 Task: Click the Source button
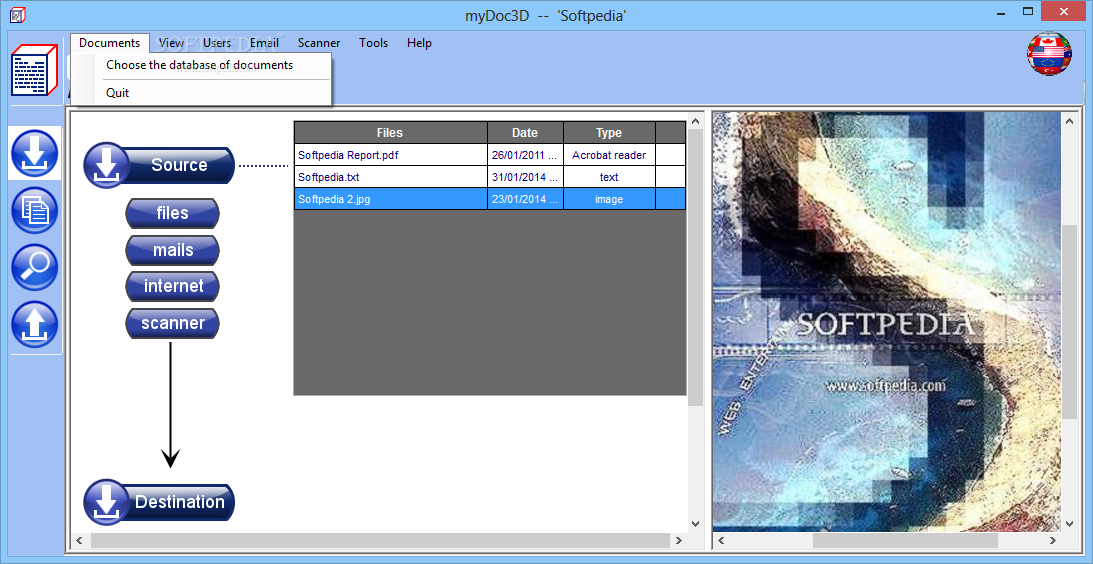[x=159, y=165]
